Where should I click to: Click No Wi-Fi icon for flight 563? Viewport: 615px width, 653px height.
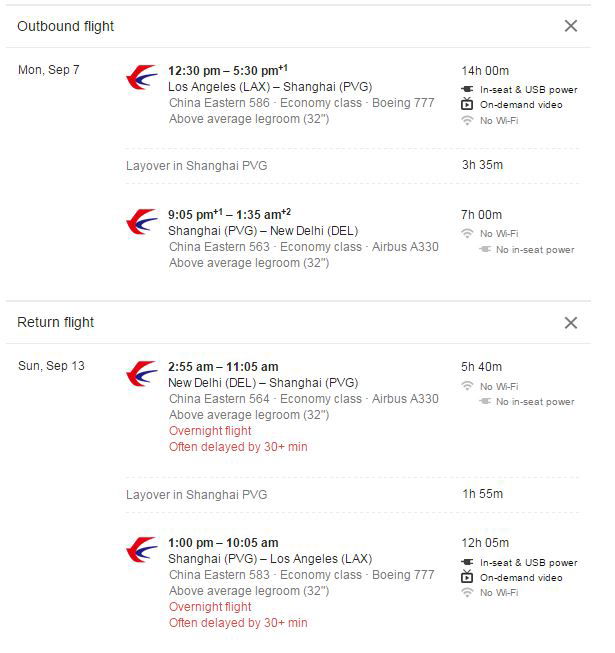(x=467, y=233)
